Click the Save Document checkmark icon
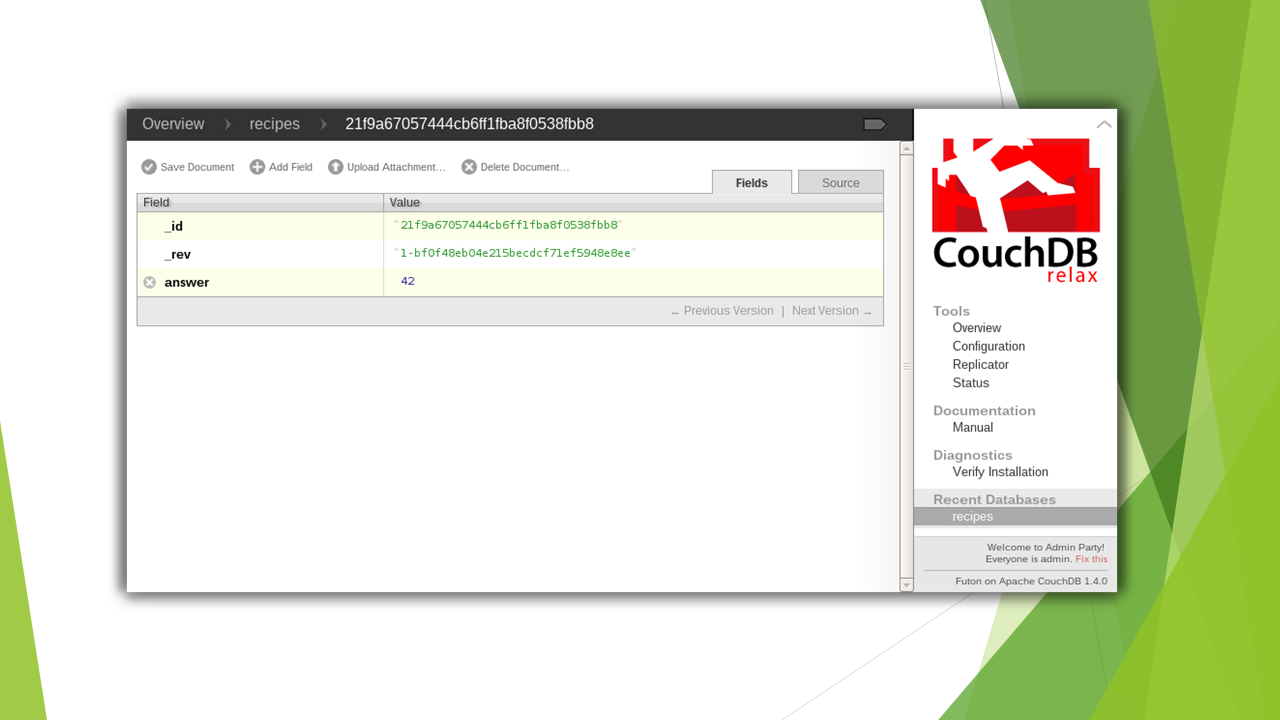 [x=149, y=167]
